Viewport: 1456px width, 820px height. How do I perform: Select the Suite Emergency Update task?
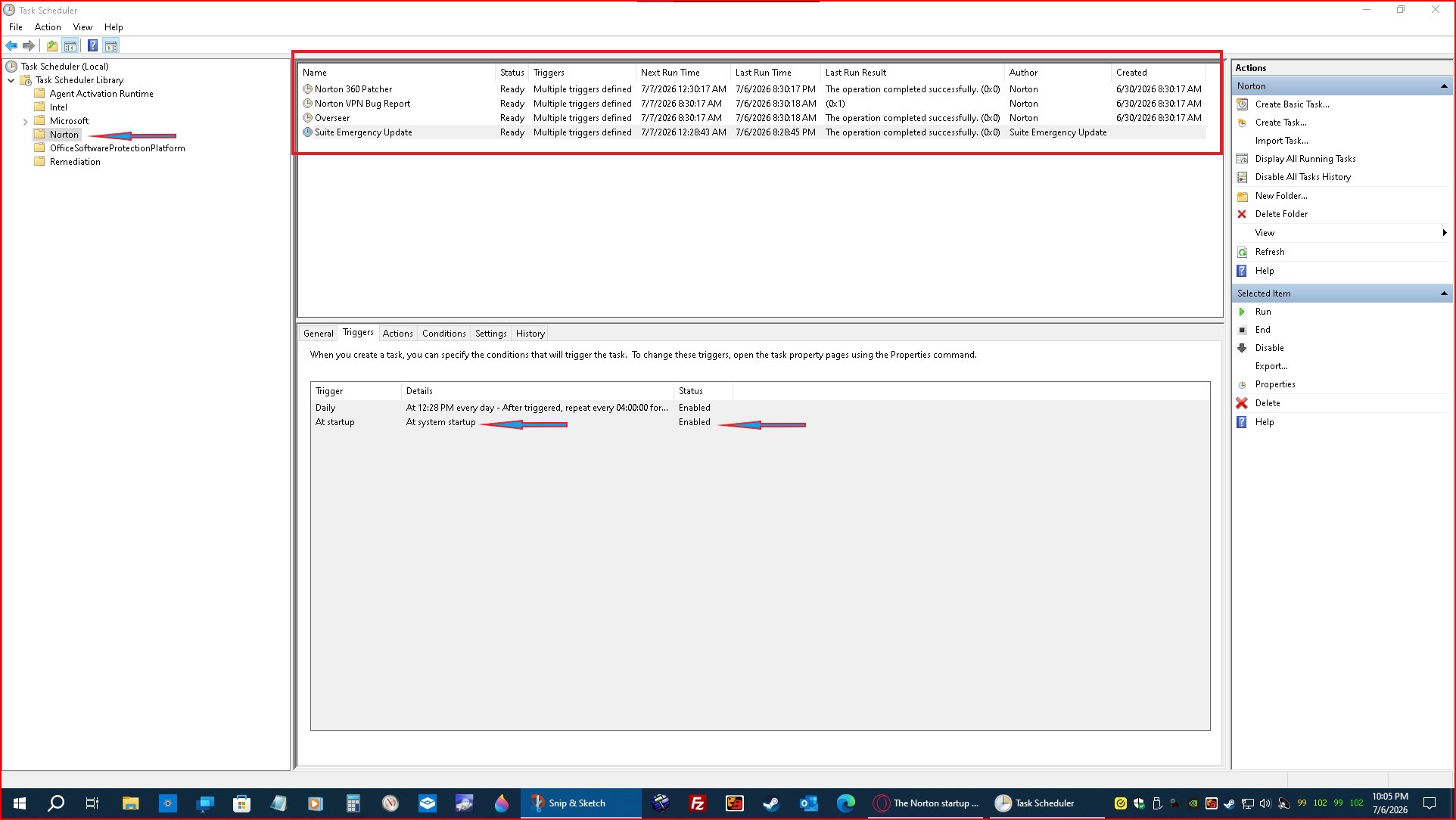[752, 132]
